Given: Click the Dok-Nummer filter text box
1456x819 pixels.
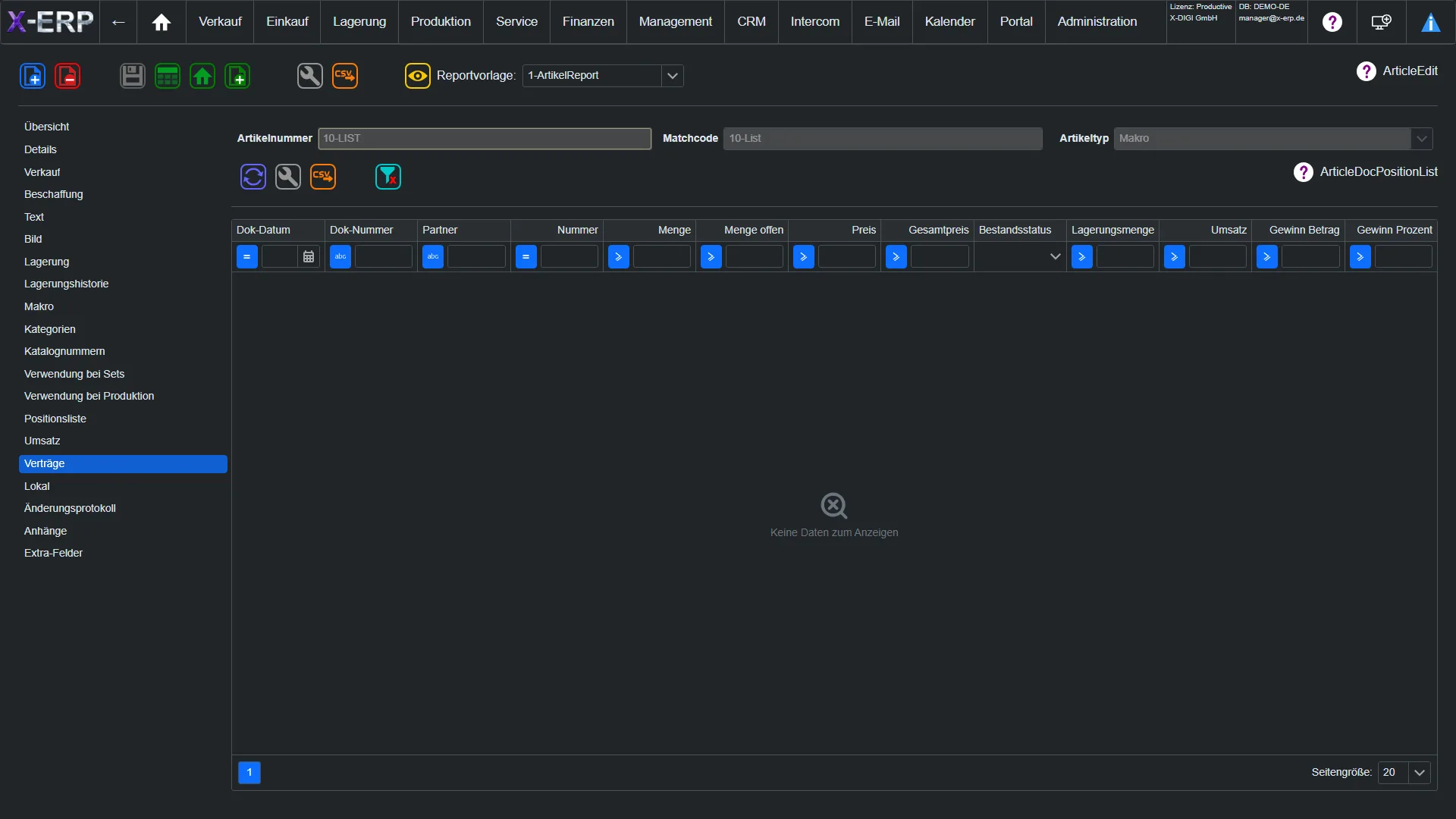Looking at the screenshot, I should click(384, 257).
